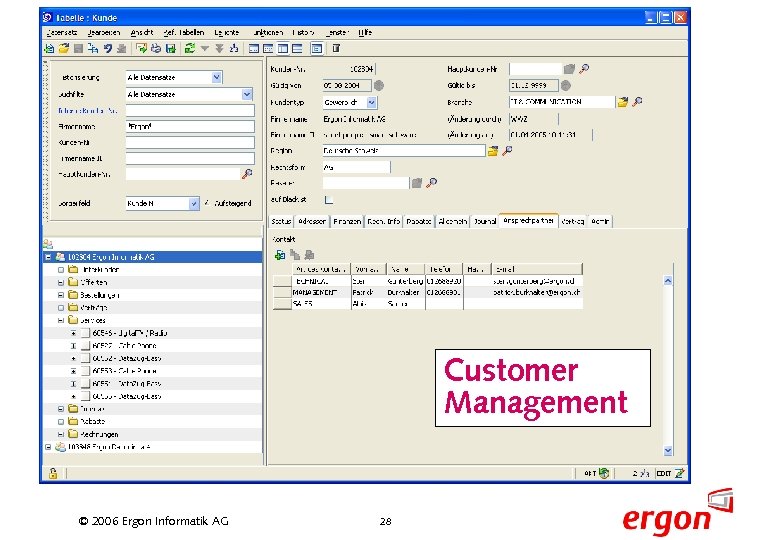Click the double down arrow toolbar icon

pyautogui.click(x=219, y=48)
